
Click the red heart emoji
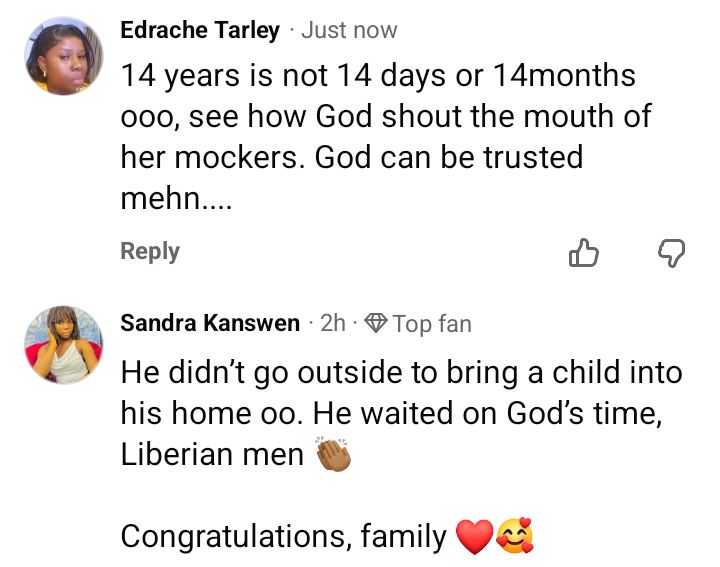474,538
